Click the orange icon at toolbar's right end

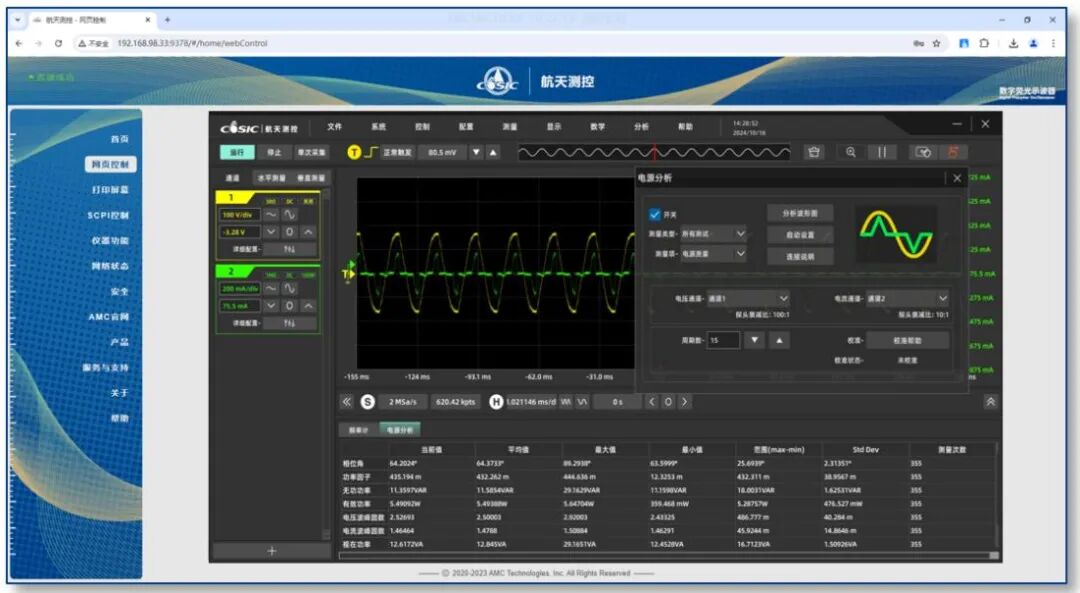(x=954, y=152)
